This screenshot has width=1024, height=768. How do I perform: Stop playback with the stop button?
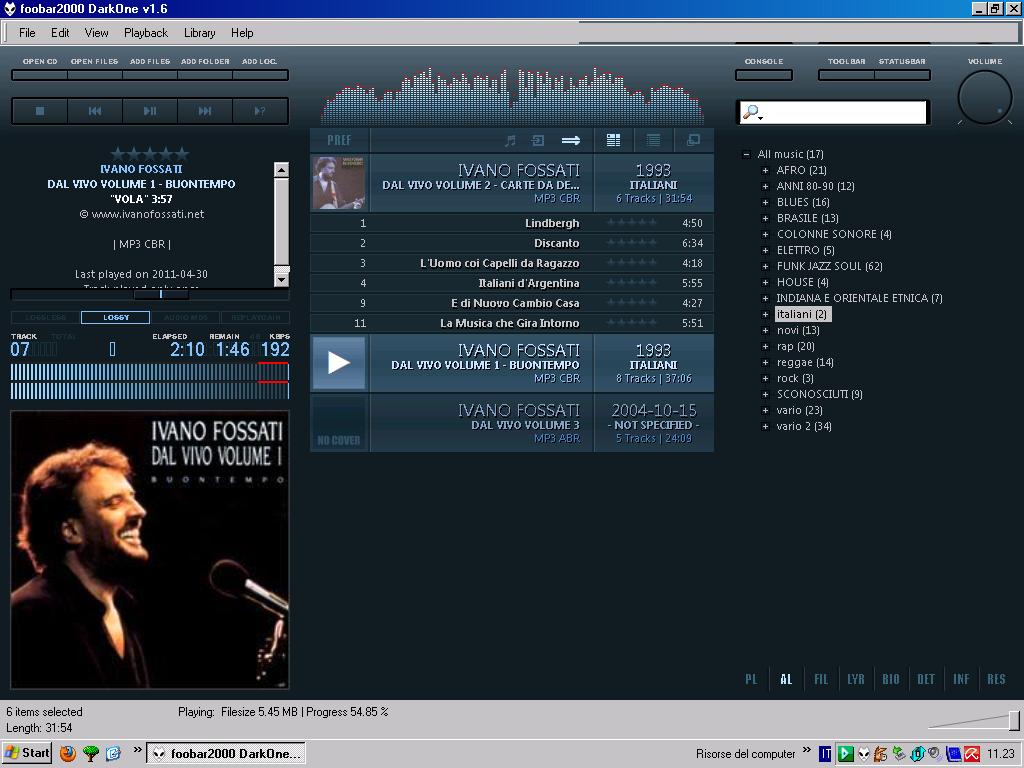(40, 111)
